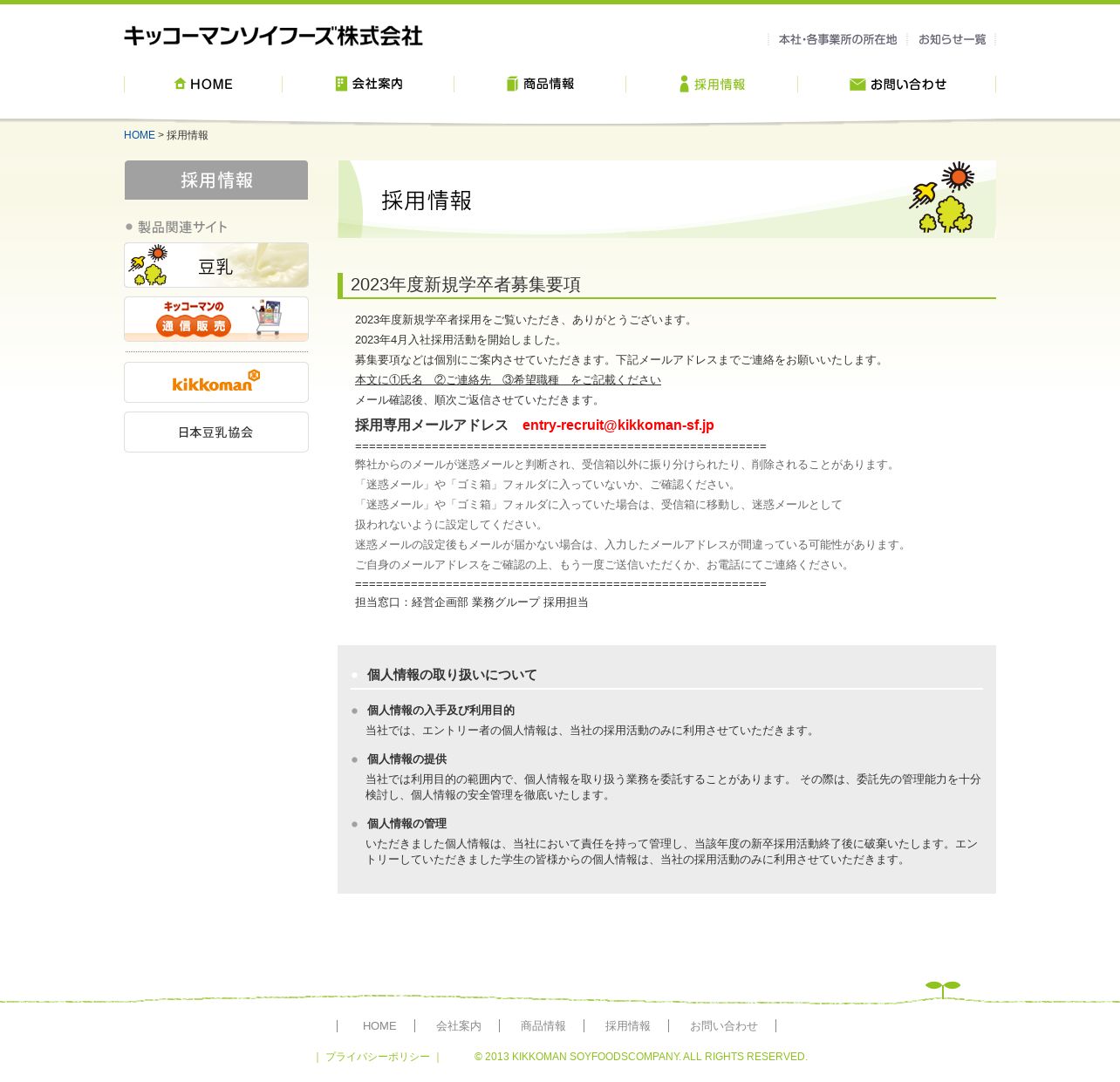Open the キッコーマンの通信販売 banner
The image size is (1120, 1082).
216,319
